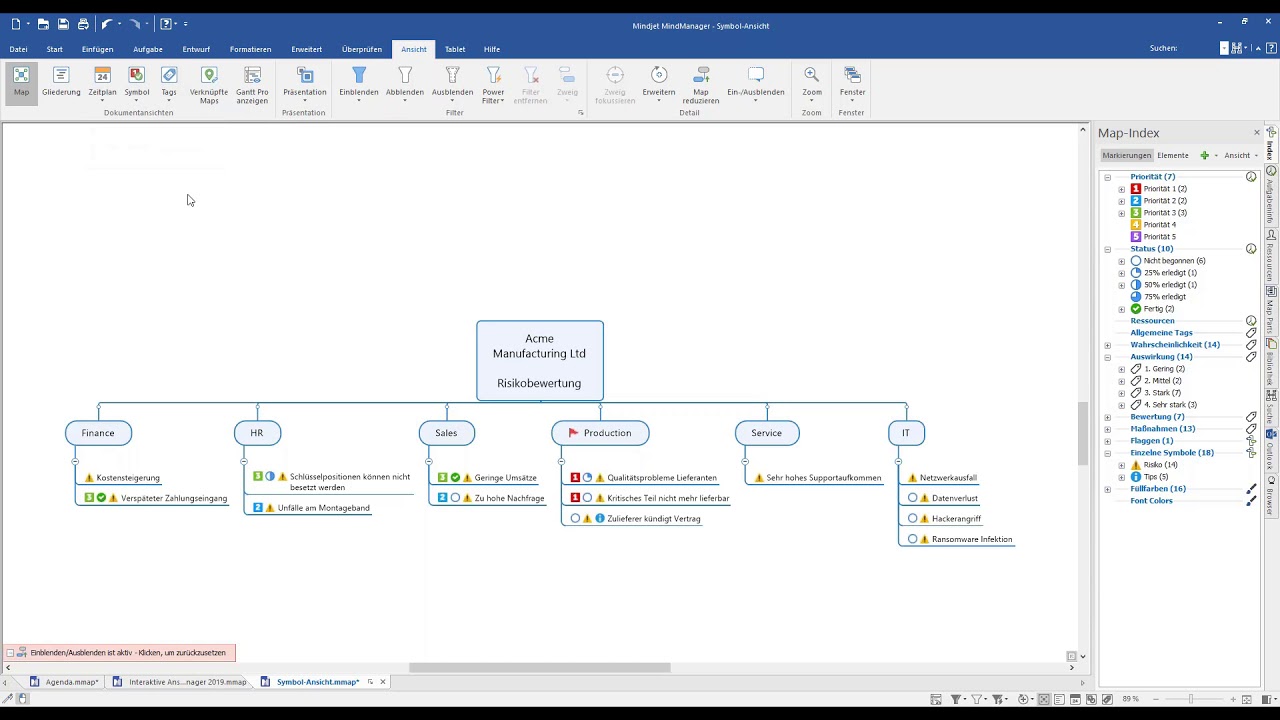Click the horizontal scrollbar thumb

point(540,667)
